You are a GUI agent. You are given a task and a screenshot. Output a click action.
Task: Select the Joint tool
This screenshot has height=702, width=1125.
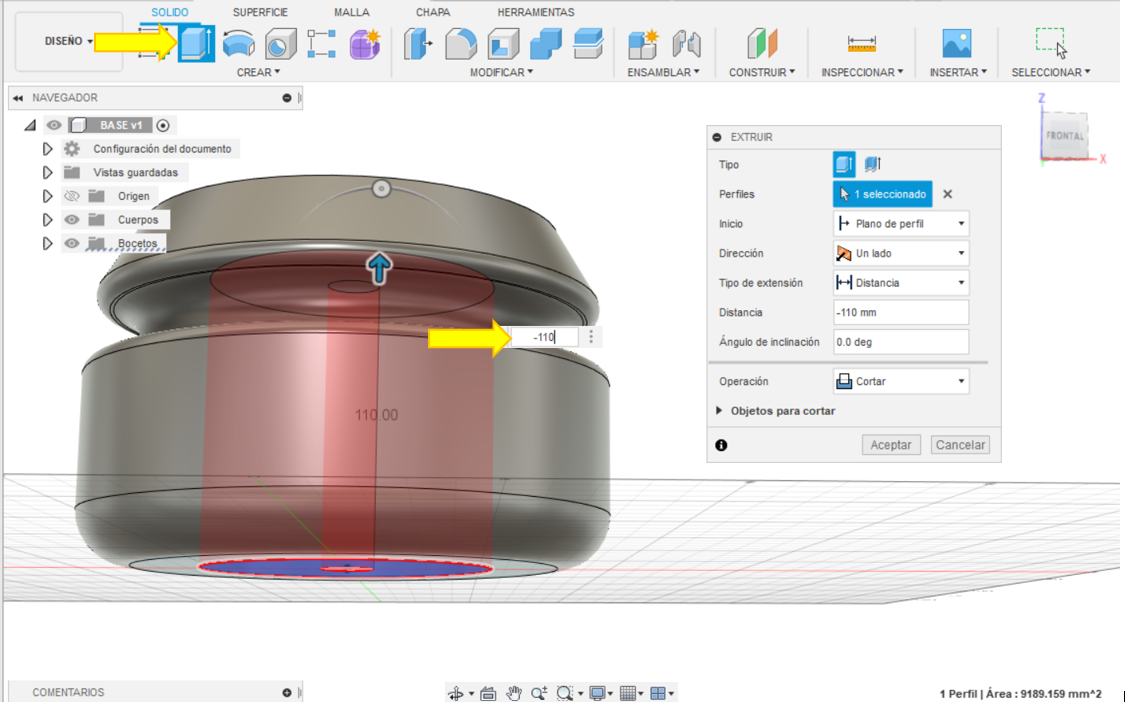click(x=687, y=44)
